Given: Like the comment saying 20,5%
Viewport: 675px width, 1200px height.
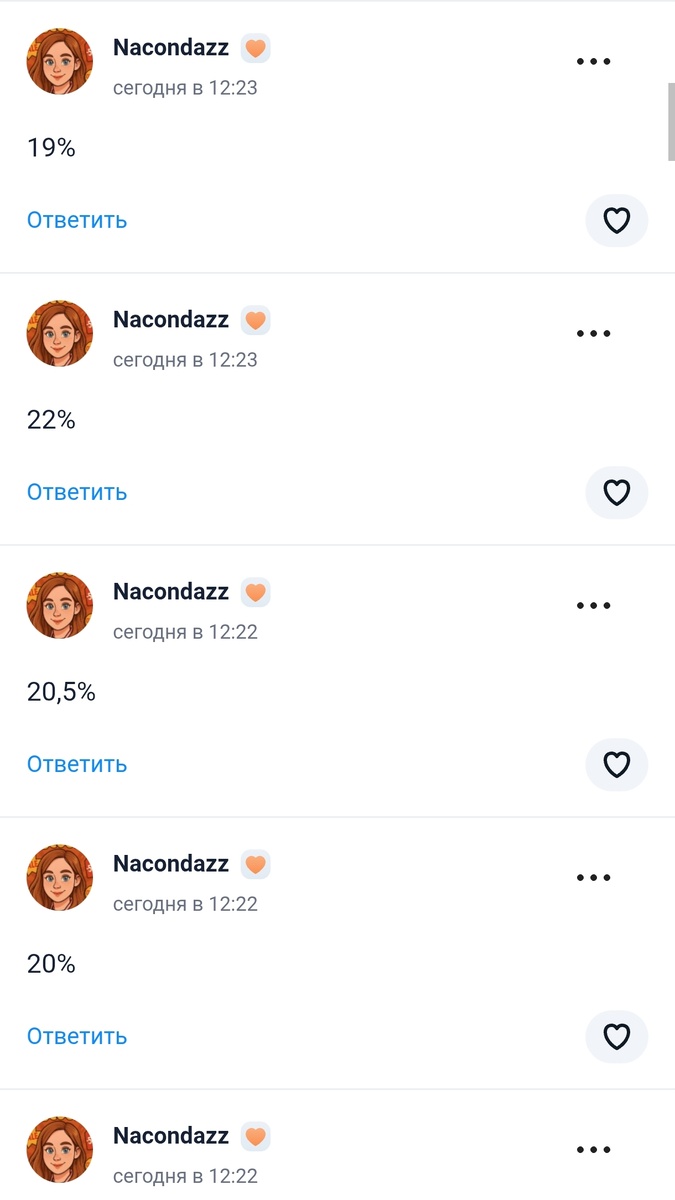Looking at the screenshot, I should pyautogui.click(x=616, y=764).
